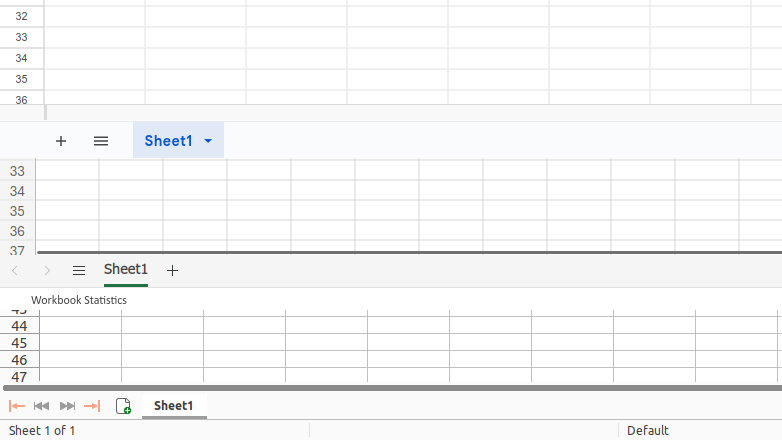Image resolution: width=782 pixels, height=440 pixels.
Task: Open Workbook Statistics
Action: [79, 300]
